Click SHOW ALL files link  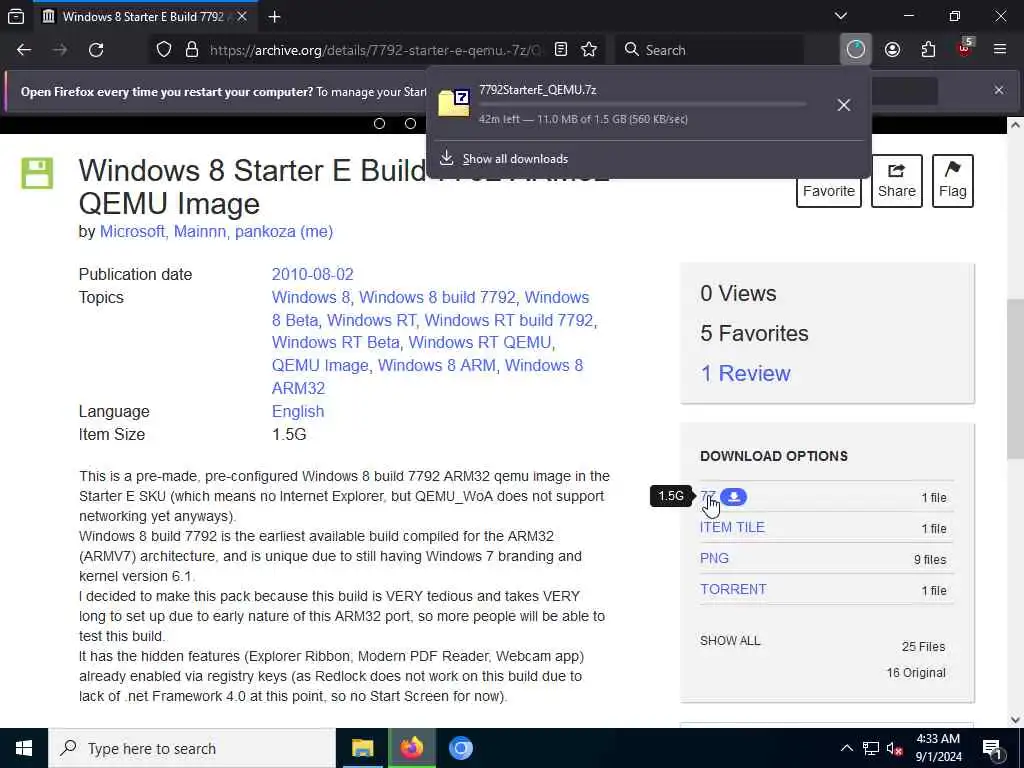(x=730, y=641)
